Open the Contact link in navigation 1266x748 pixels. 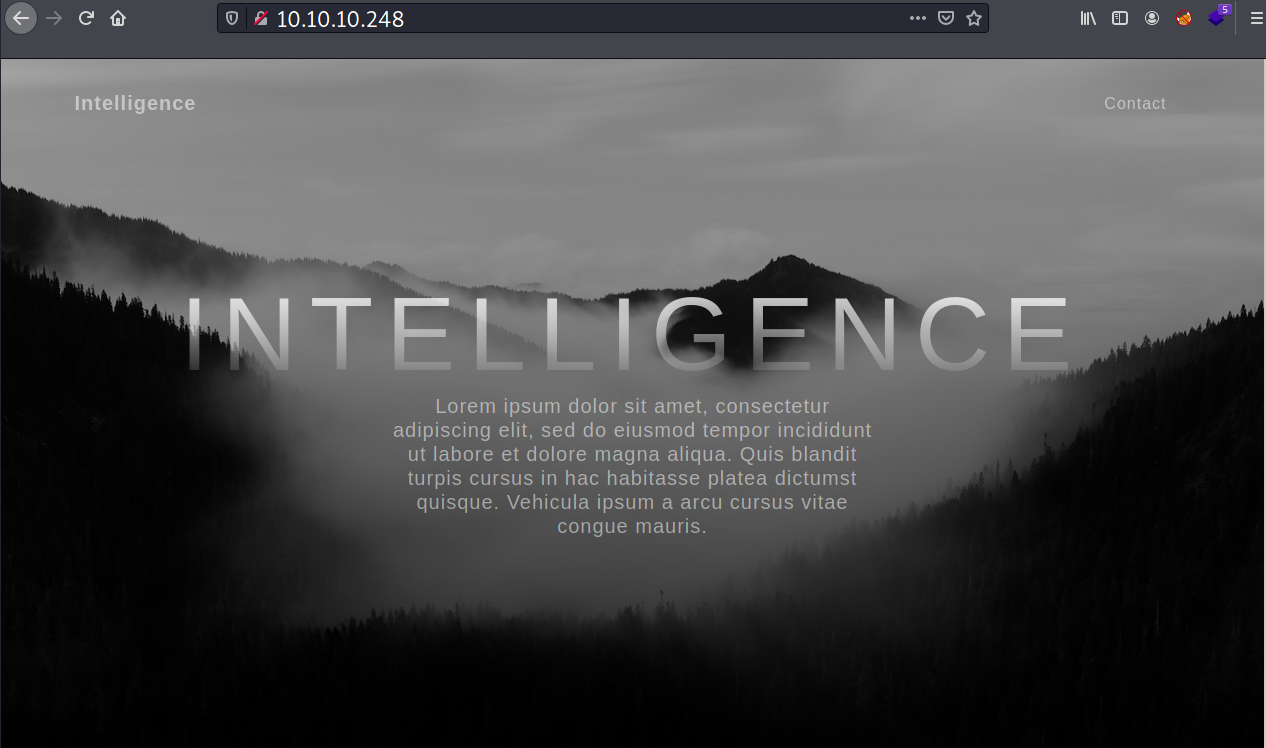(1134, 103)
